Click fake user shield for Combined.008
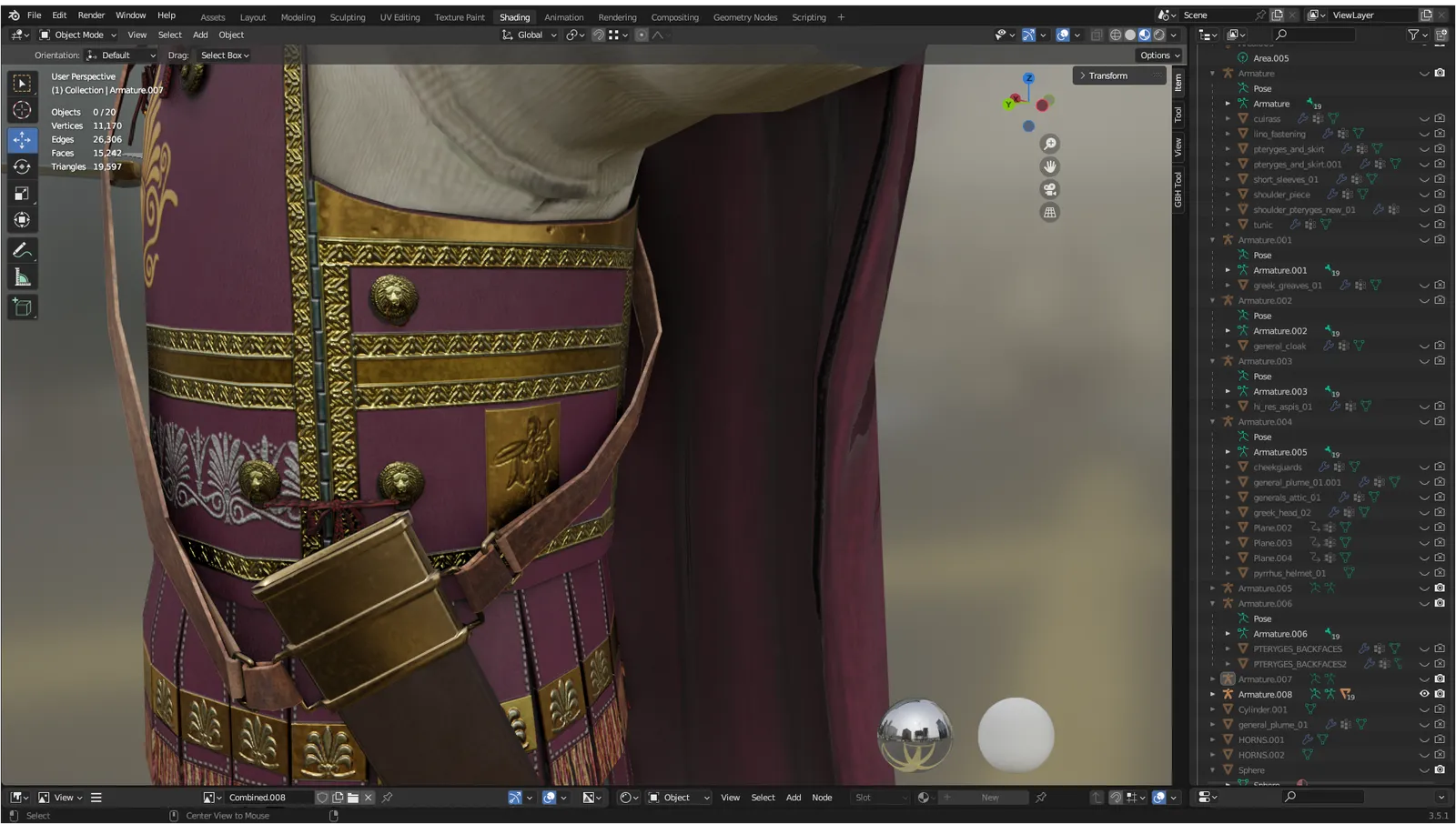The width and height of the screenshot is (1456, 824). (322, 798)
